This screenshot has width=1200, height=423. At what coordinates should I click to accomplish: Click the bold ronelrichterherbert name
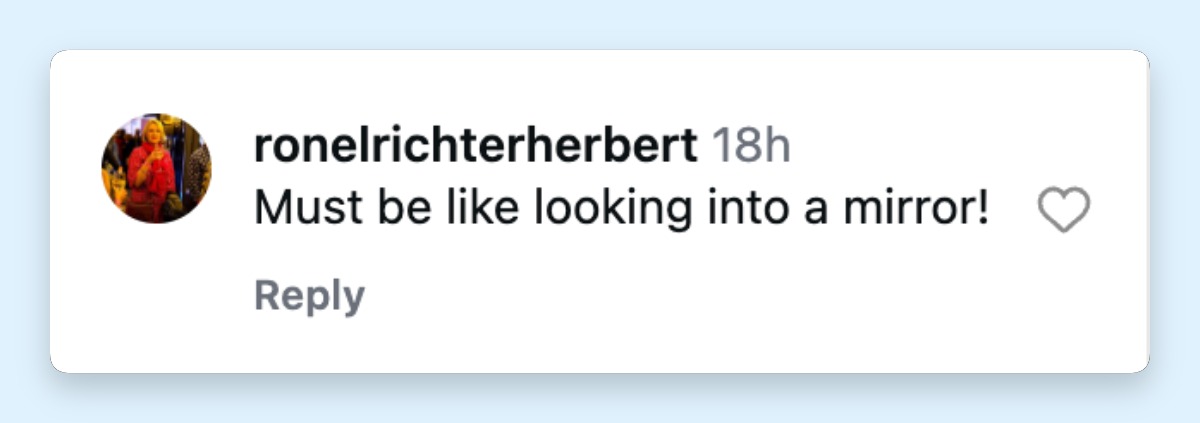[x=475, y=148]
